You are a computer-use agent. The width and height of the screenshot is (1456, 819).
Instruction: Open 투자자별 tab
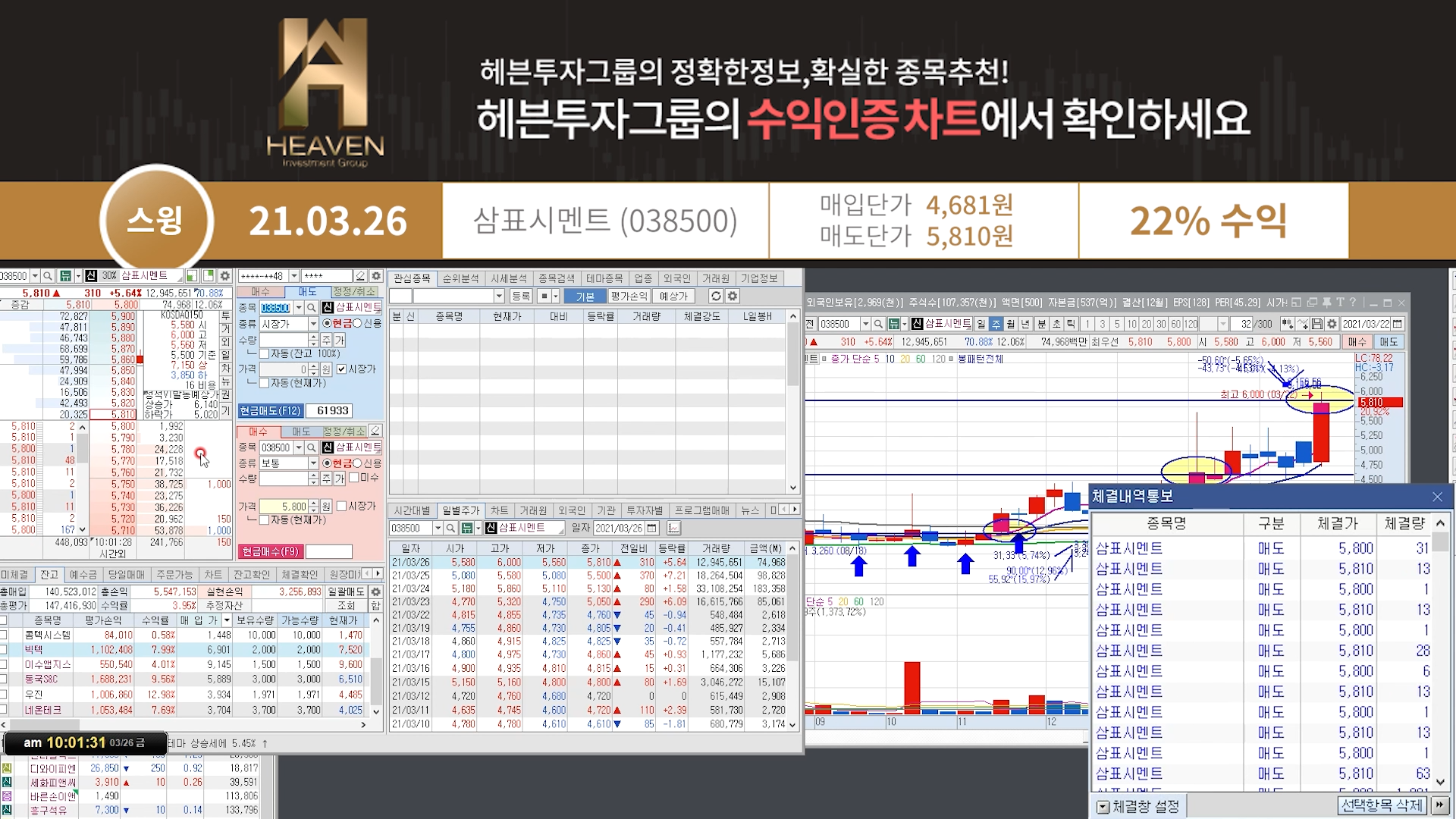[644, 510]
